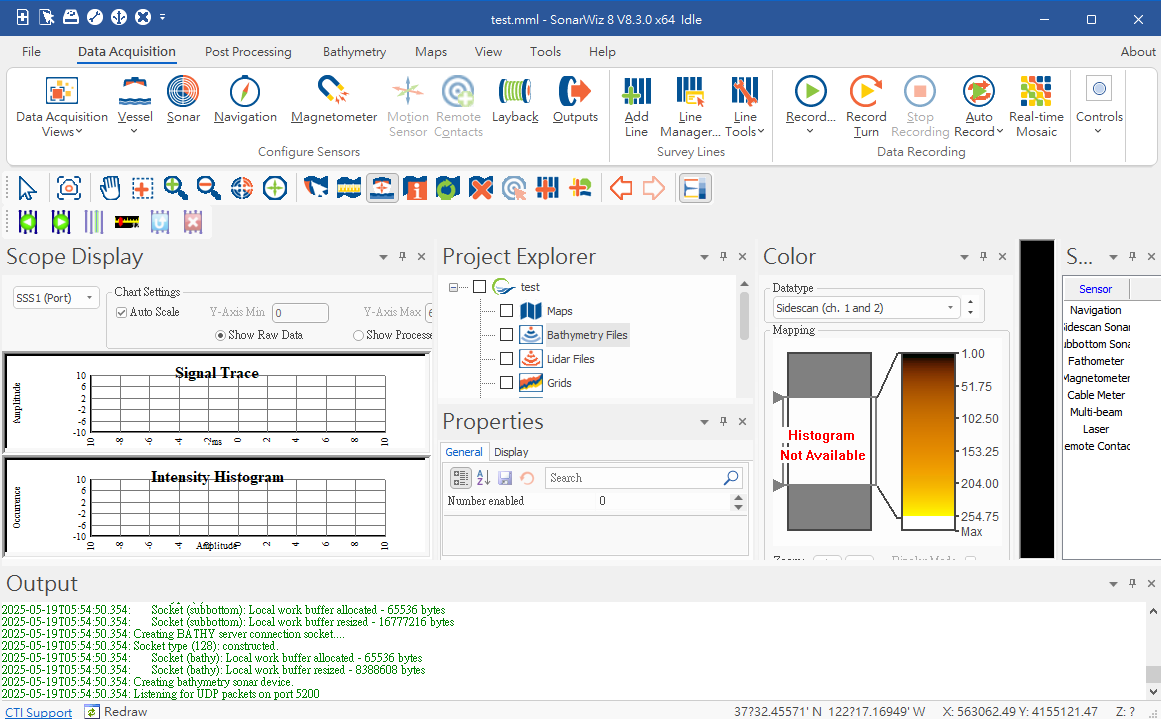This screenshot has height=719, width=1161.
Task: Open the Datatype Sidescan dropdown
Action: click(x=866, y=308)
